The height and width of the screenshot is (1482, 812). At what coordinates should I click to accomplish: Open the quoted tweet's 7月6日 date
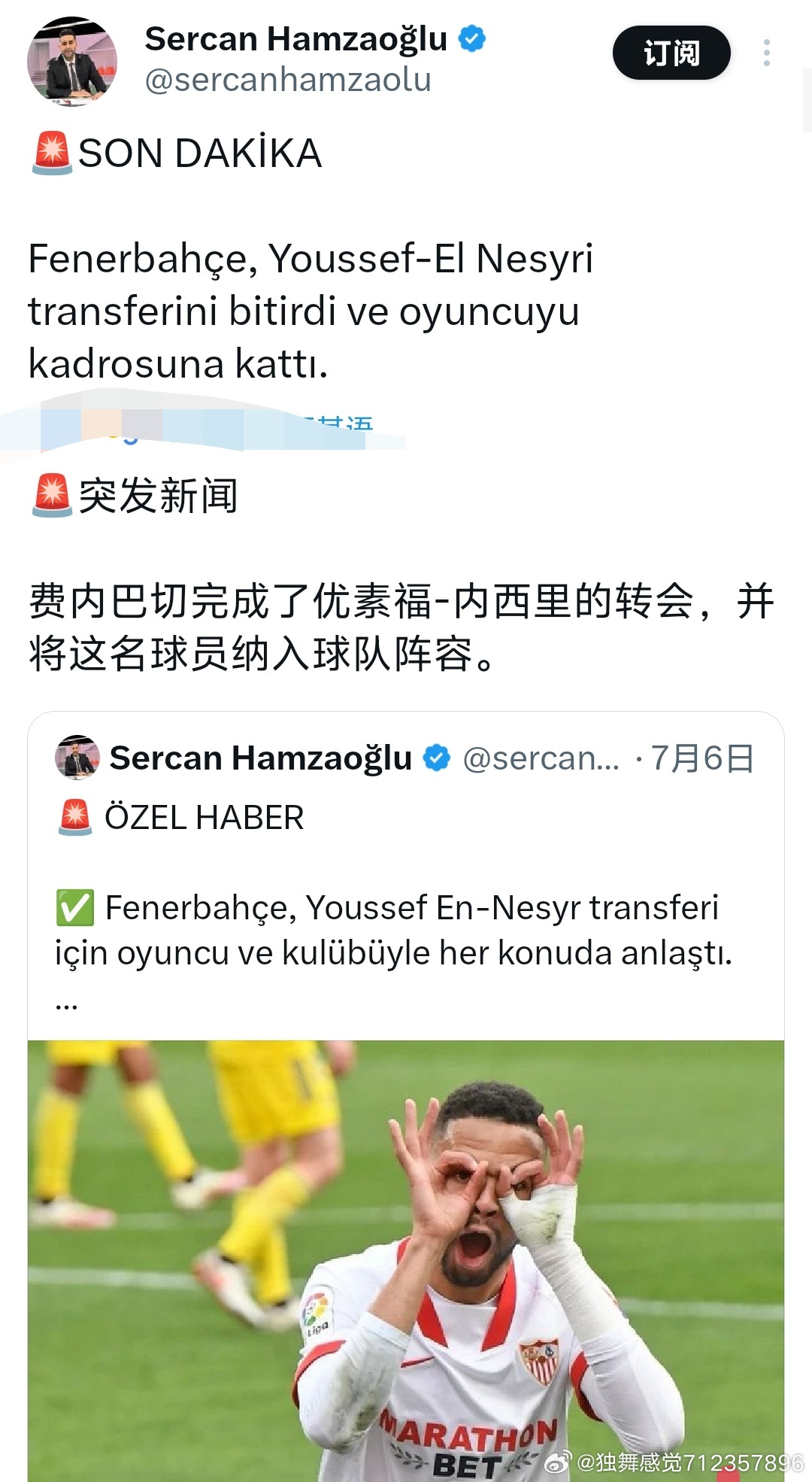pos(702,758)
